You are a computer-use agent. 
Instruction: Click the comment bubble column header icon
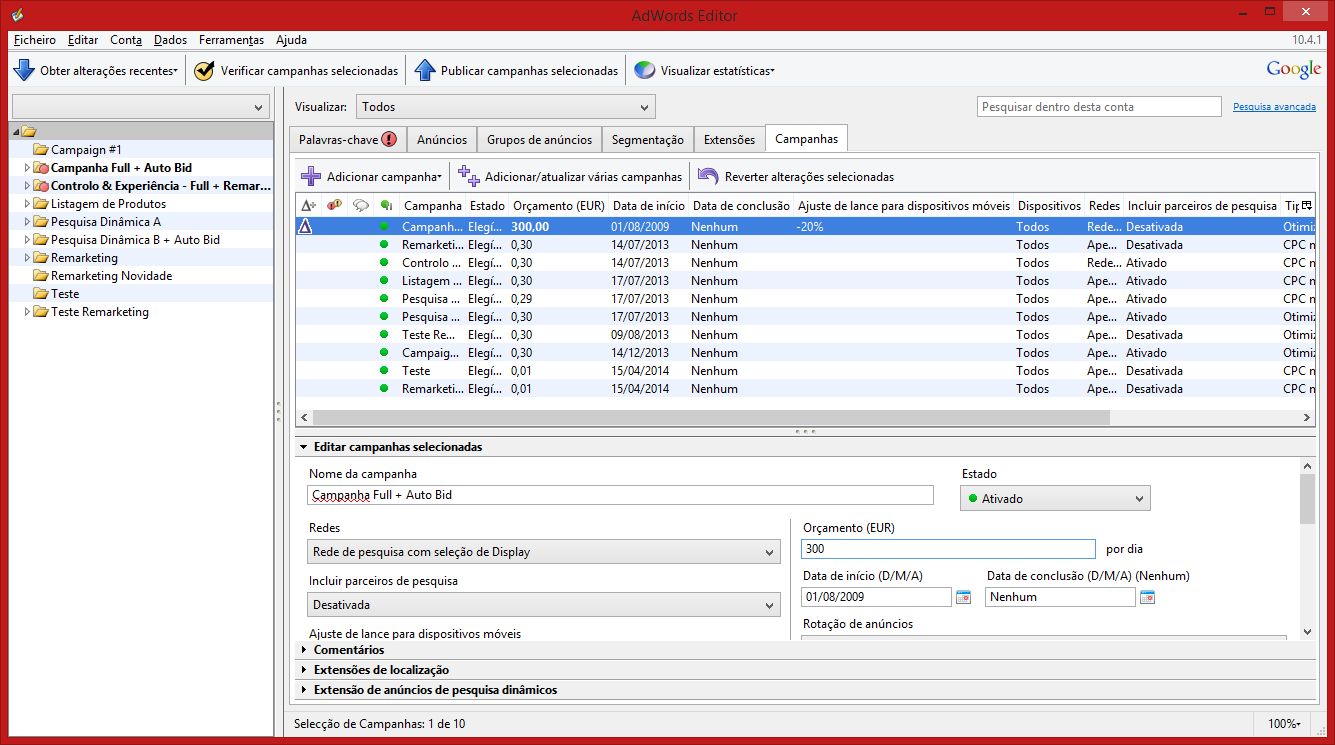click(x=360, y=206)
